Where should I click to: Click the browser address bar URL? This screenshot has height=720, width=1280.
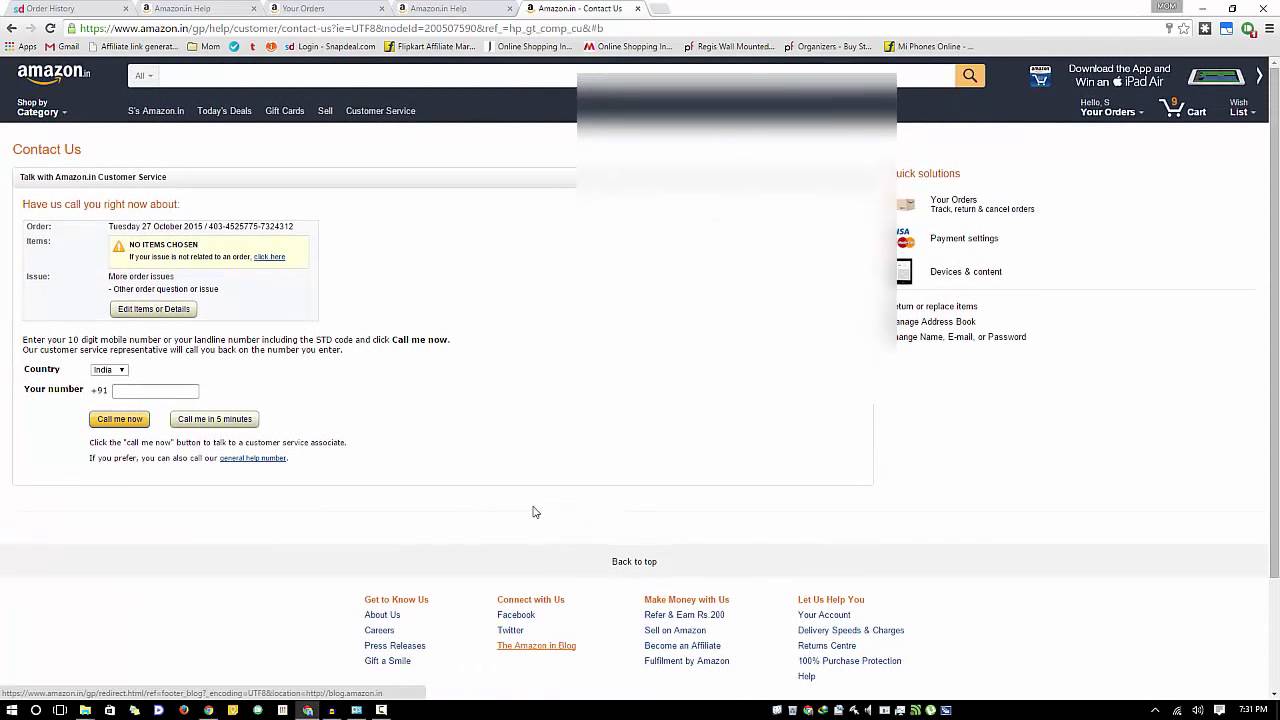(340, 28)
